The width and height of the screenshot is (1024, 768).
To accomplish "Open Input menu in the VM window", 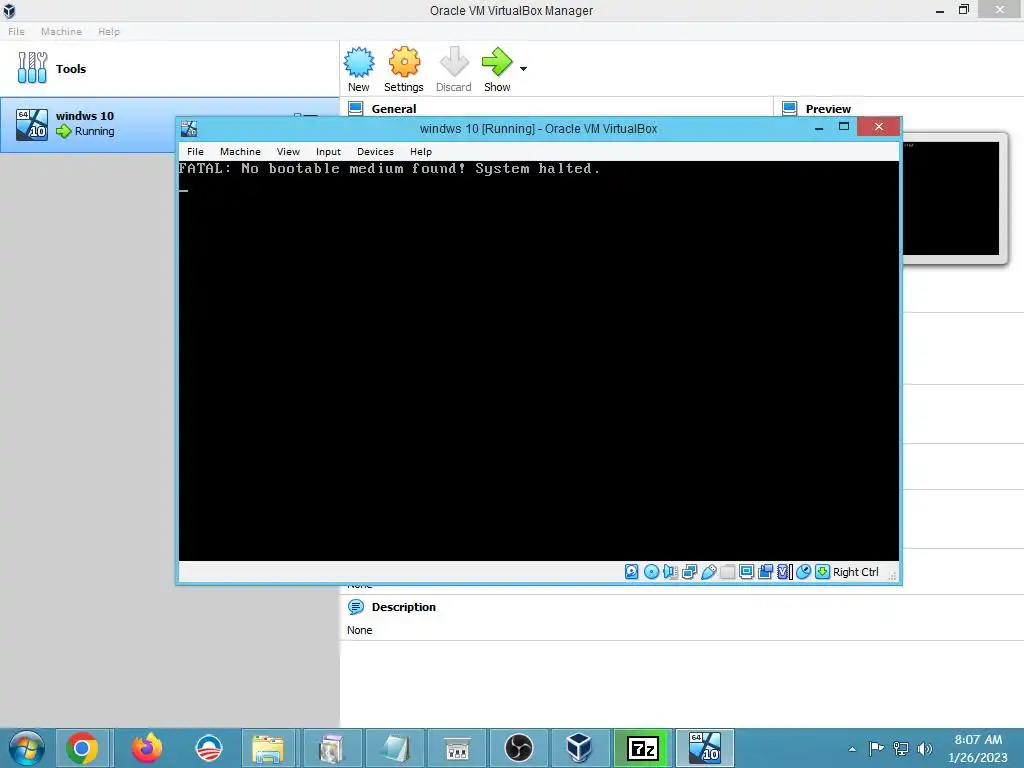I will point(328,152).
